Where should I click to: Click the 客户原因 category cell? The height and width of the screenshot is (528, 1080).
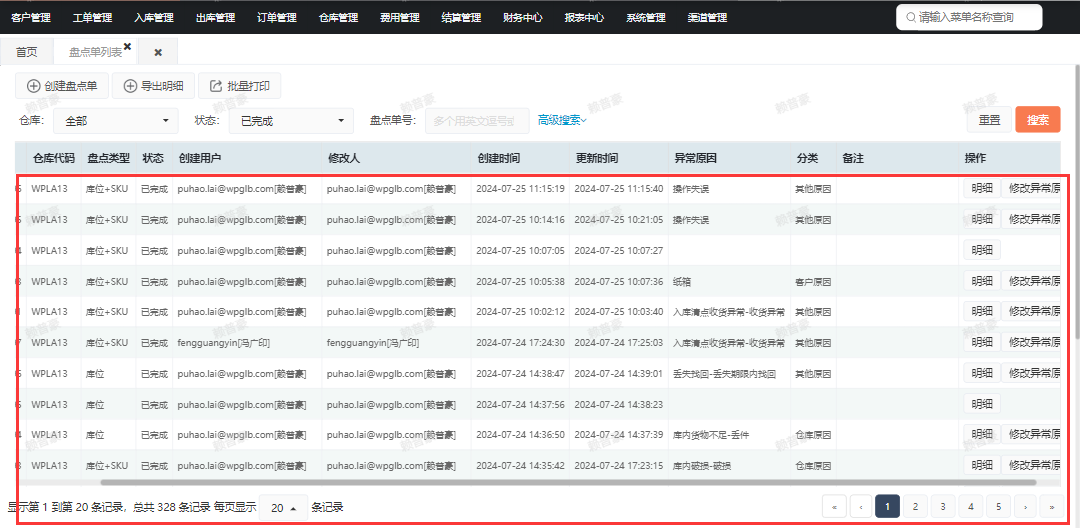(x=813, y=282)
